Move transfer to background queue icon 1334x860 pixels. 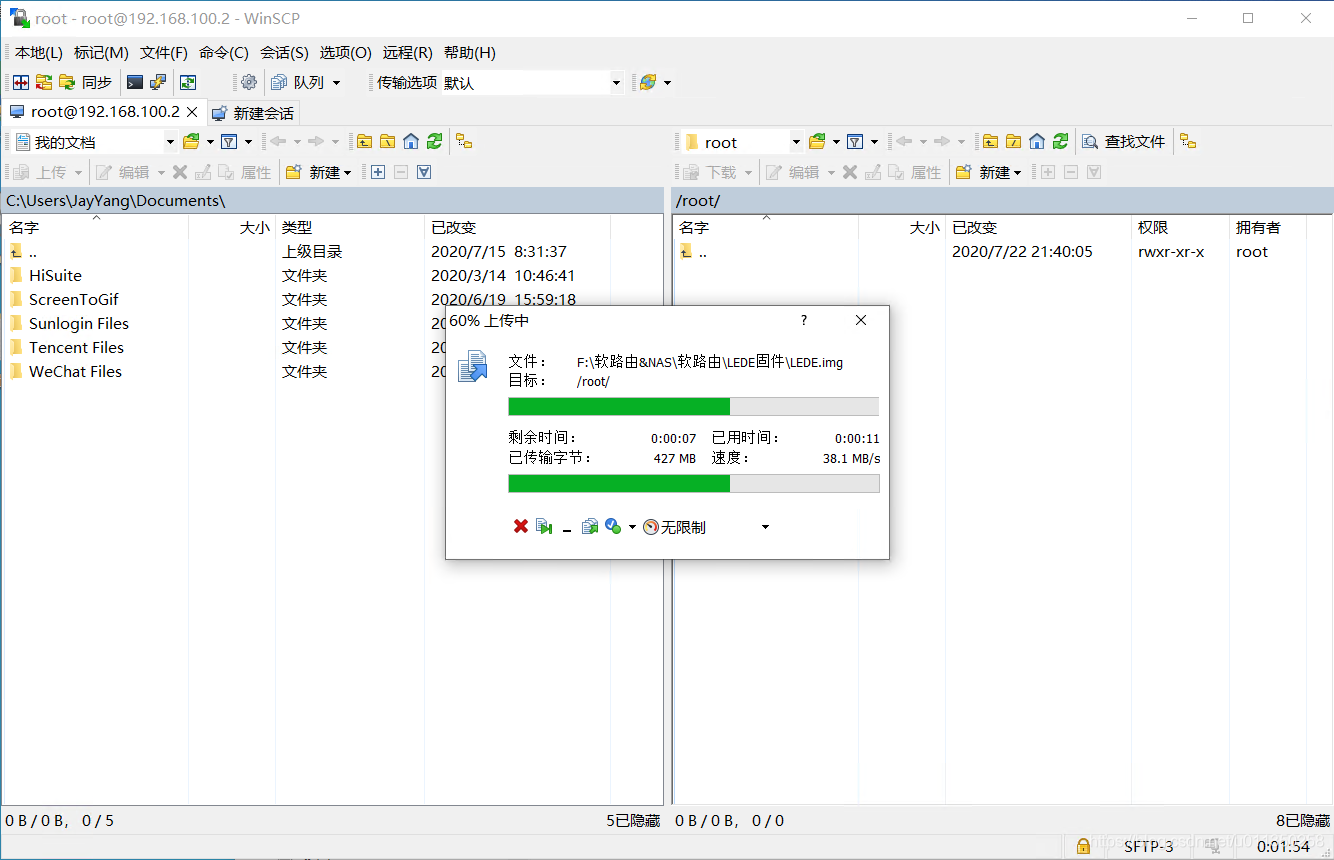[x=590, y=526]
